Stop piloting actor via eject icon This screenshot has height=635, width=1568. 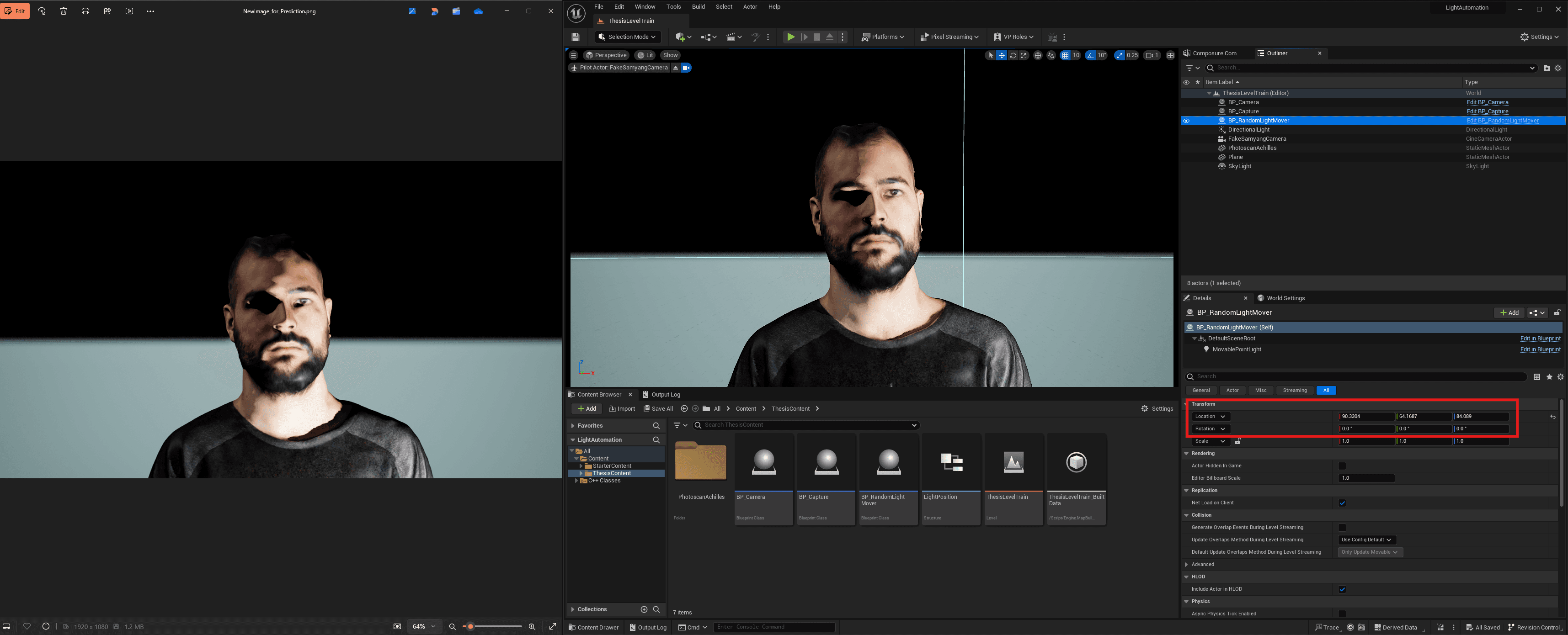pyautogui.click(x=675, y=68)
